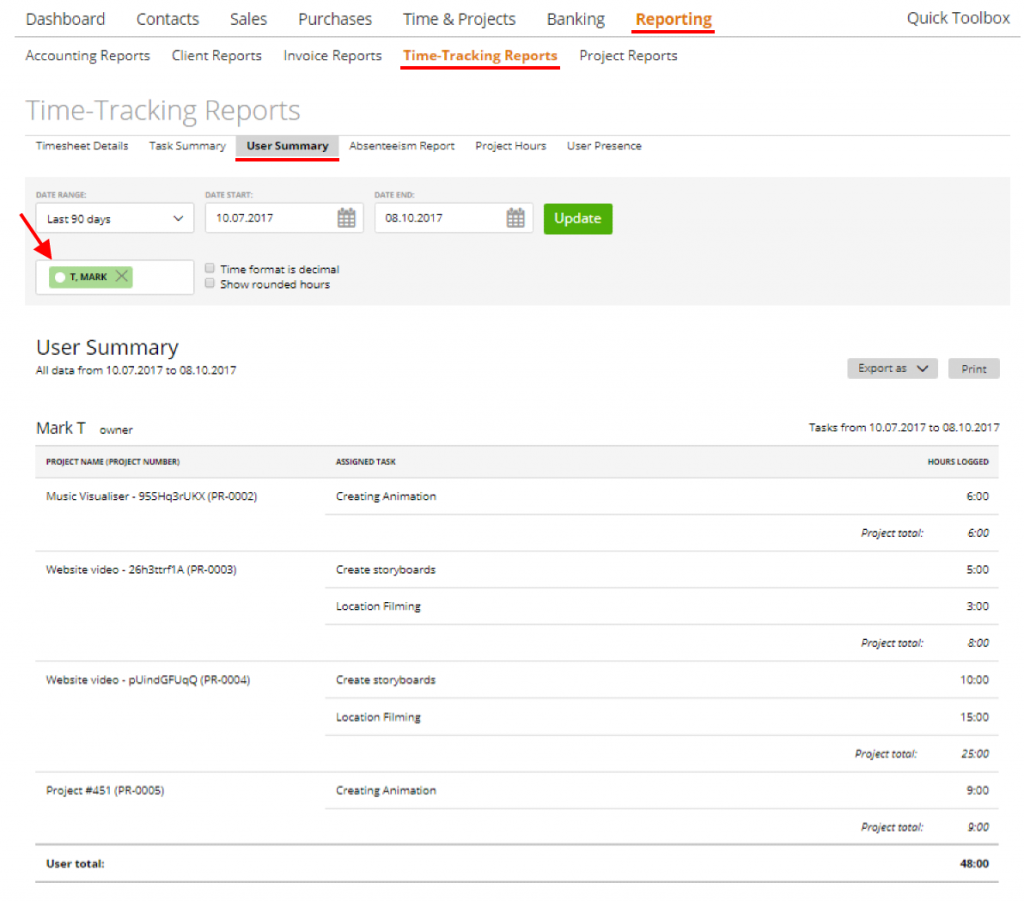Select Website video PR-0004 project name

coord(148,680)
